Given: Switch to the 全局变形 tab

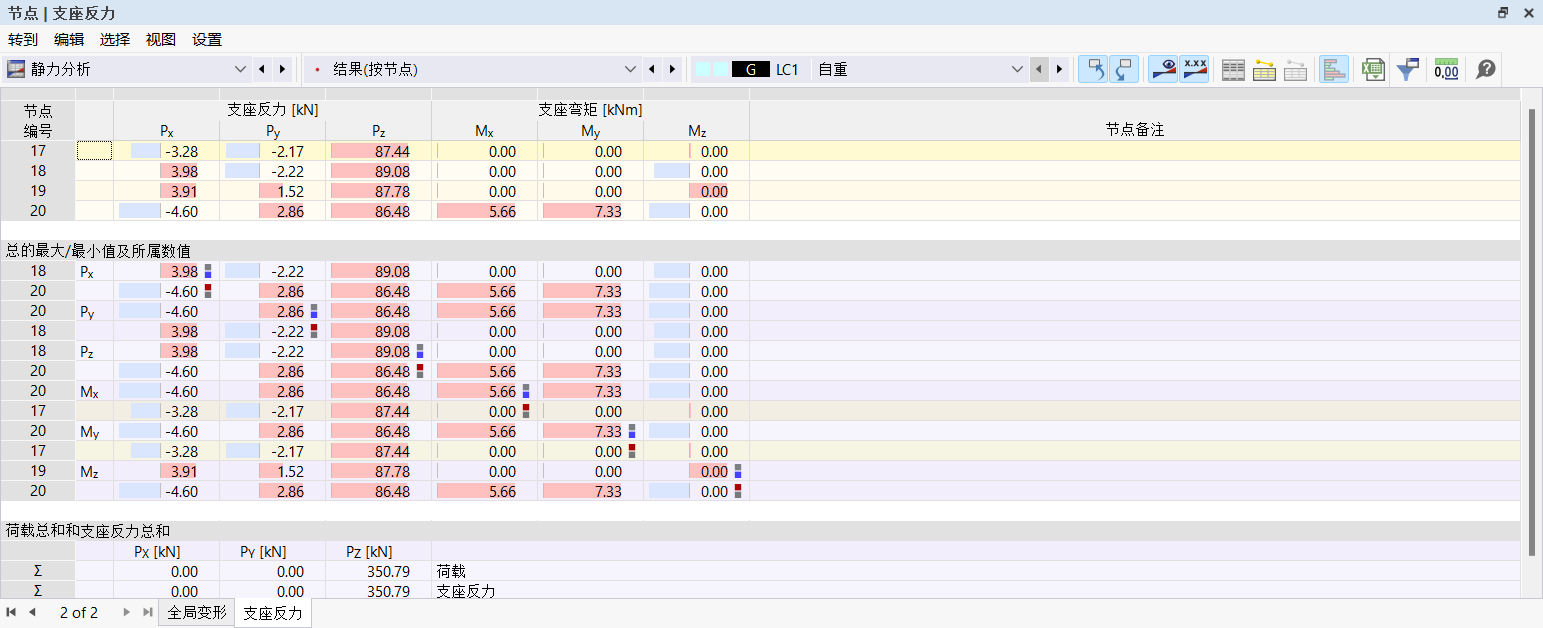Looking at the screenshot, I should [196, 612].
